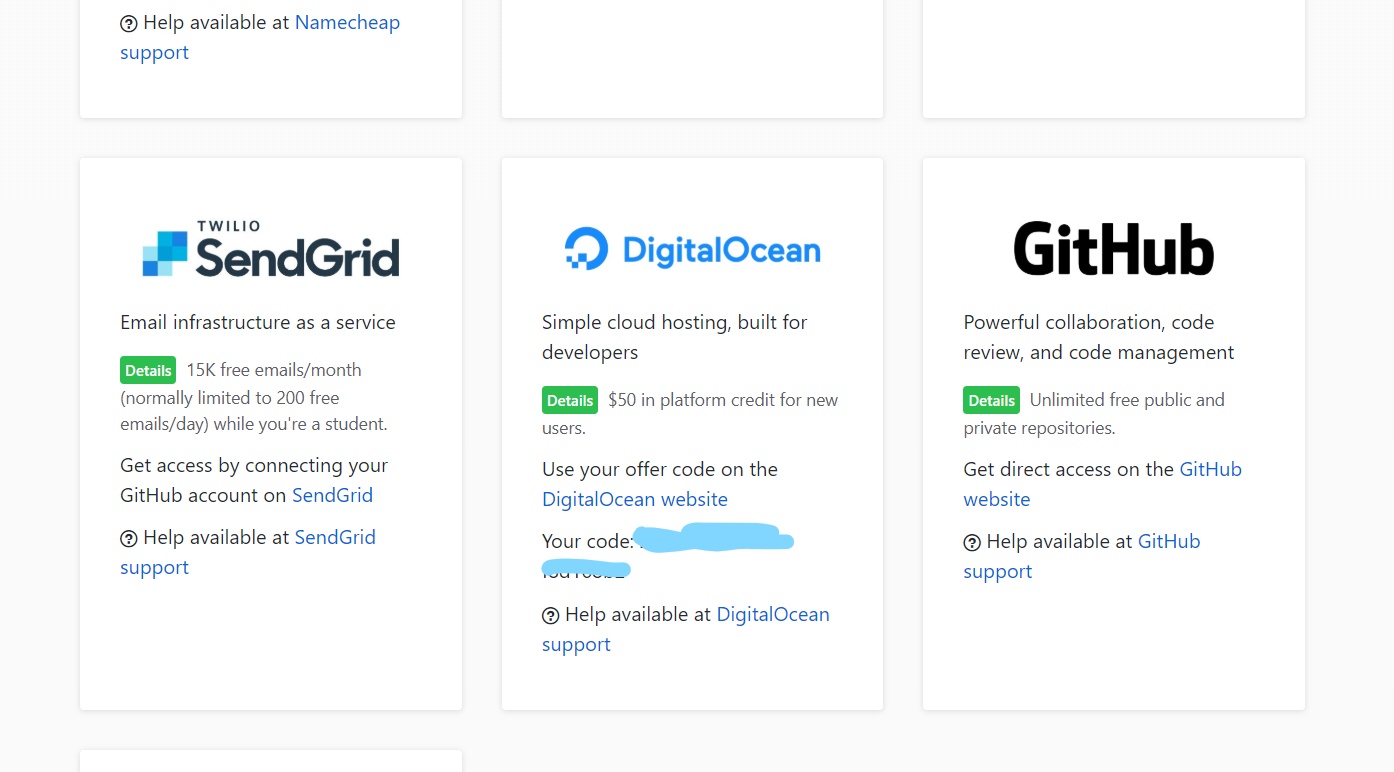Screen dimensions: 1394x772
Task: Click 'Get access by connecting your' text
Action: tap(254, 465)
